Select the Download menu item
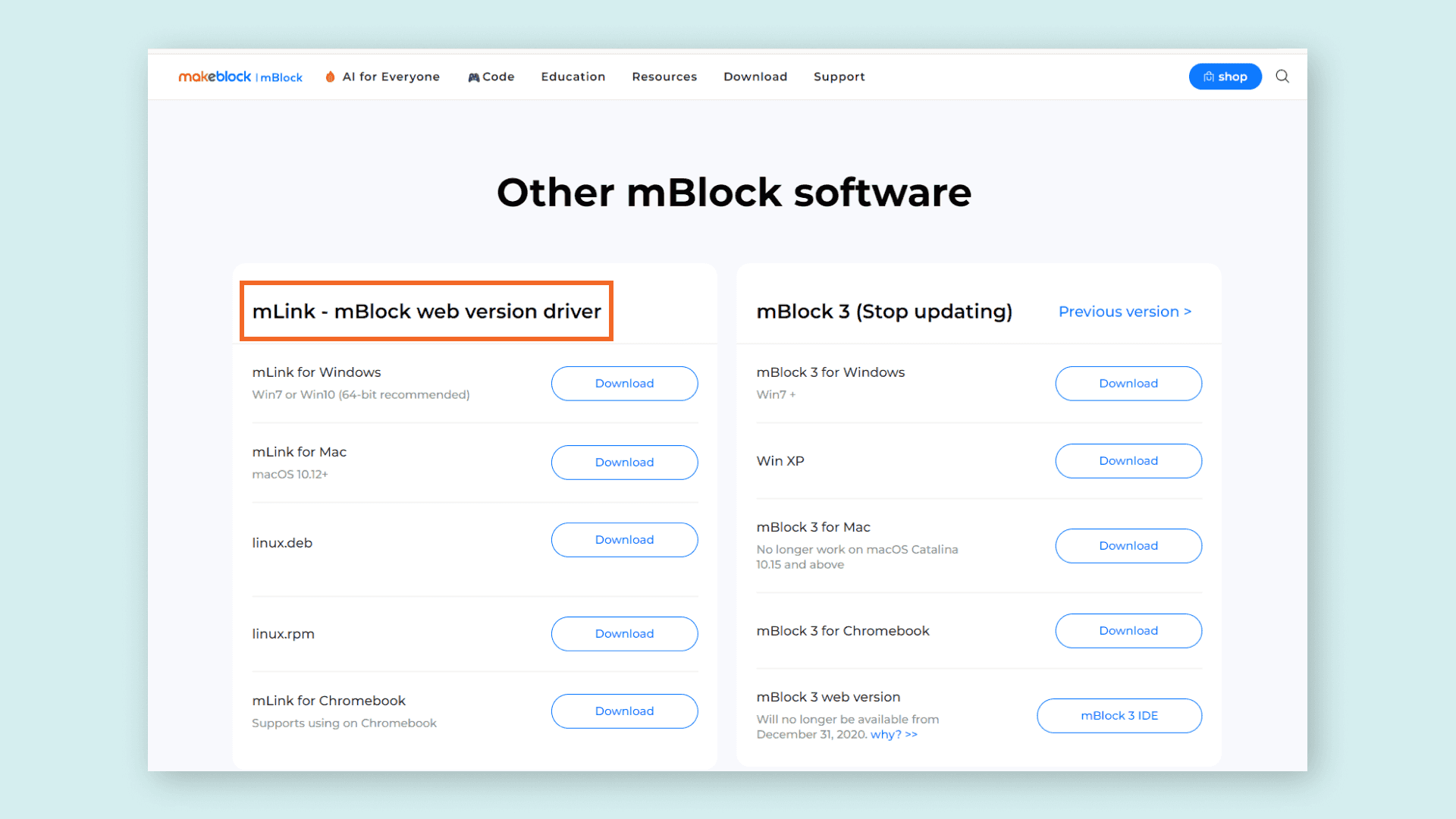 (755, 77)
